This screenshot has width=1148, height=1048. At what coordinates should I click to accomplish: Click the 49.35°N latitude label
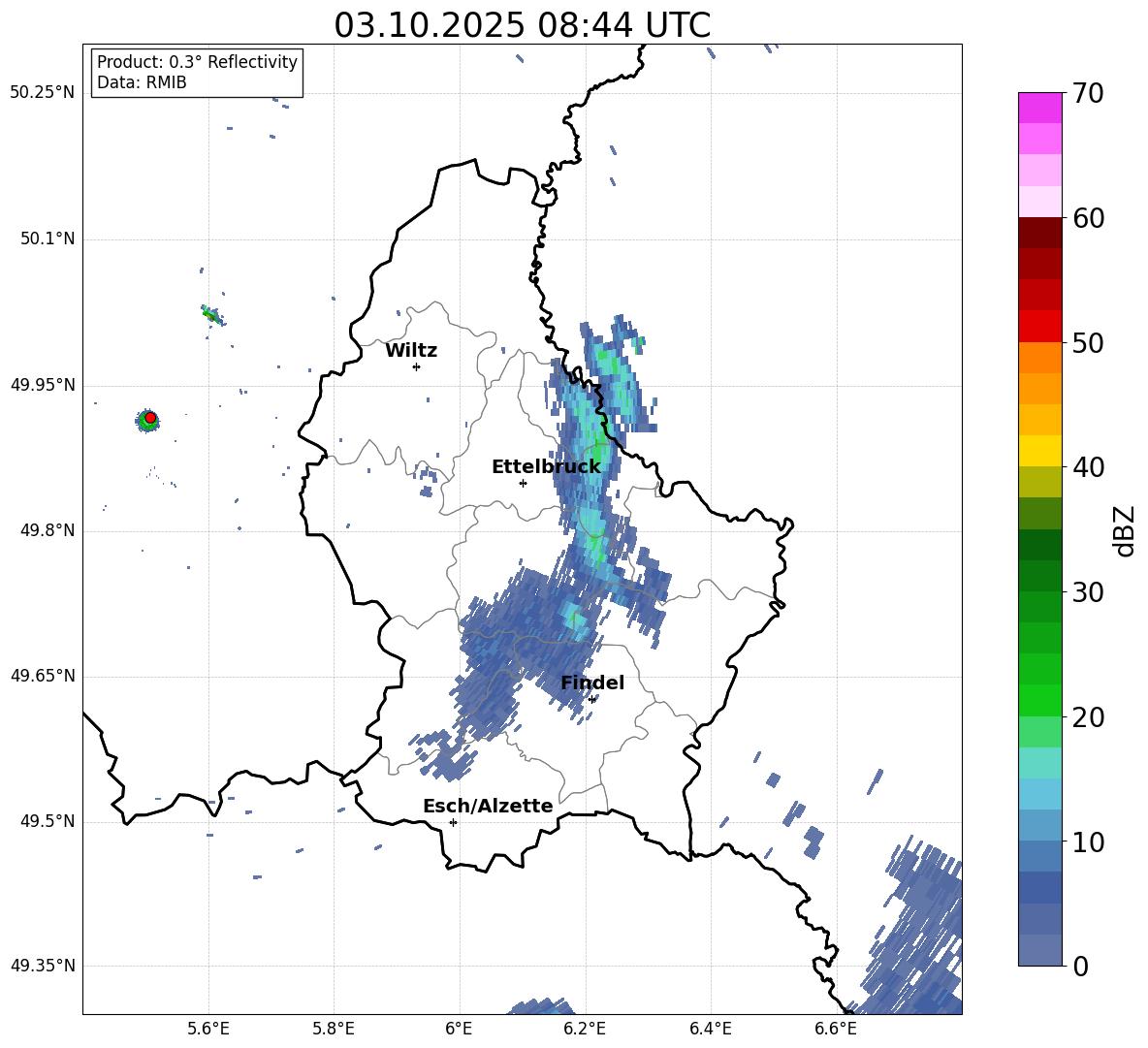[x=43, y=966]
